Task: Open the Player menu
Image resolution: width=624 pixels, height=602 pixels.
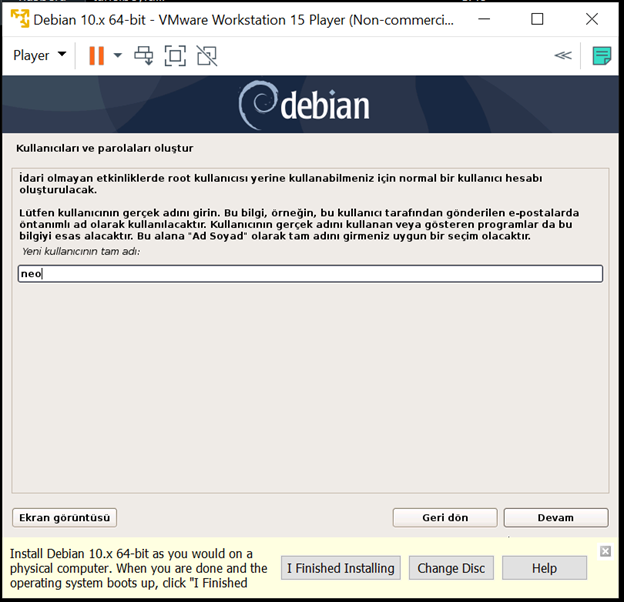Action: 39,55
